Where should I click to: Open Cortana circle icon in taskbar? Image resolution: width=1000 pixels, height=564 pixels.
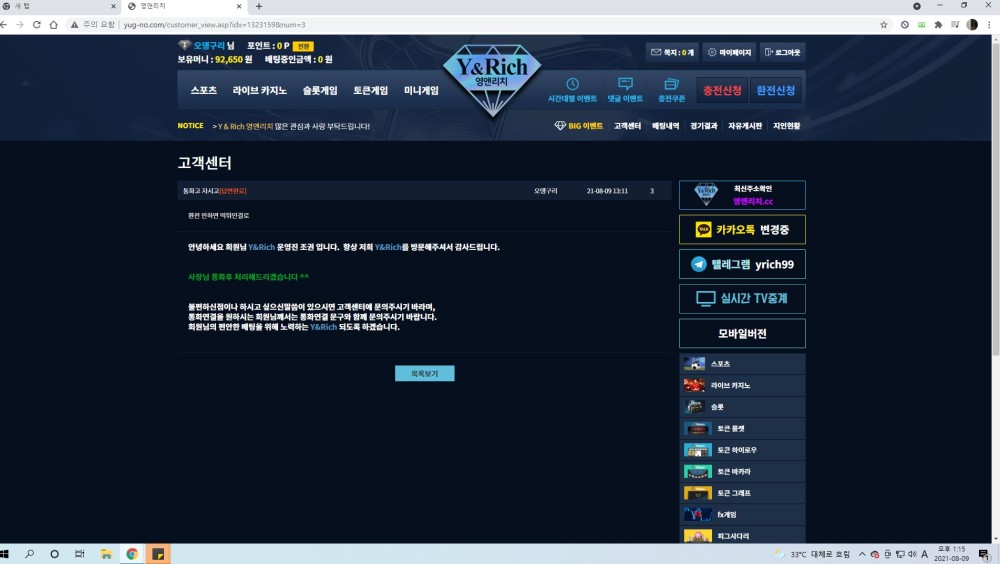coord(54,554)
